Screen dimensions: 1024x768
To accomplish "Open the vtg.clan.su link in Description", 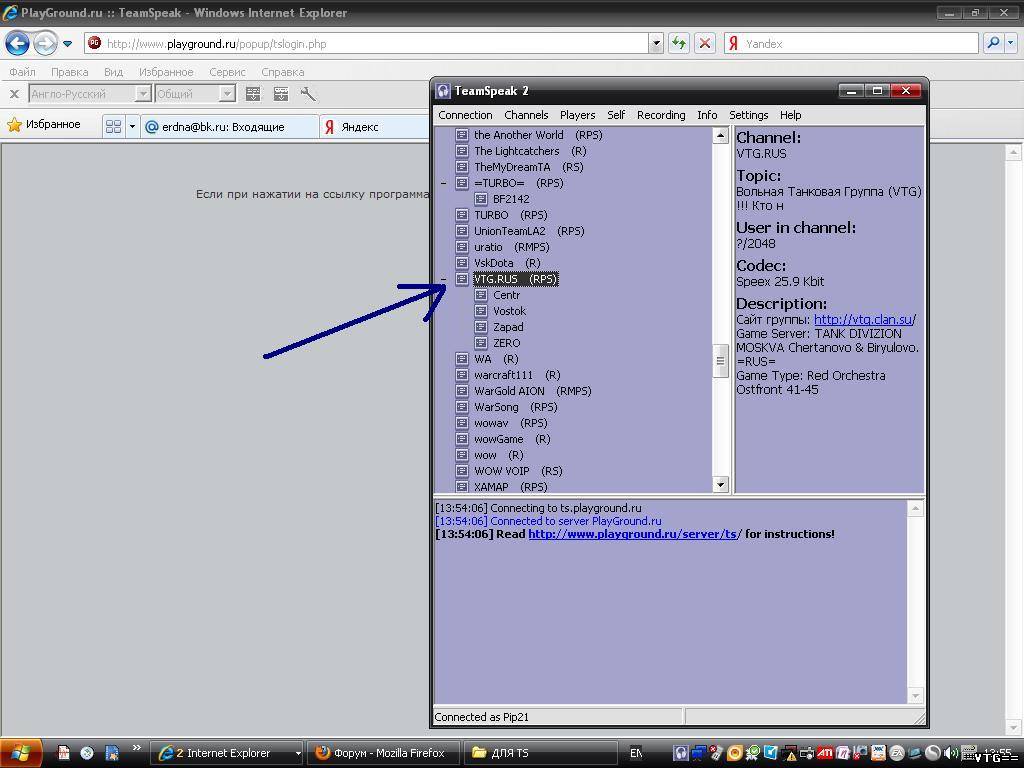I will 863,319.
